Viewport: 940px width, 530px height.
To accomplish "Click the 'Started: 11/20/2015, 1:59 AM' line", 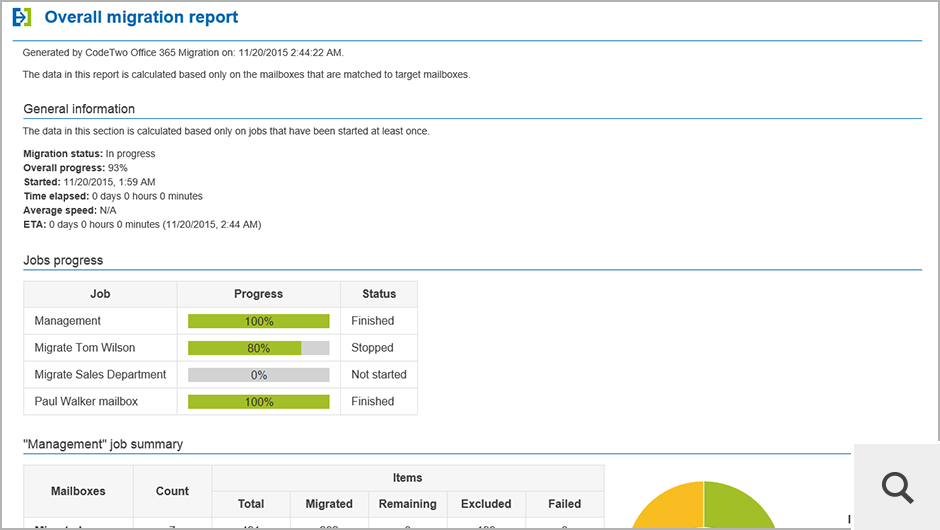I will [x=89, y=182].
